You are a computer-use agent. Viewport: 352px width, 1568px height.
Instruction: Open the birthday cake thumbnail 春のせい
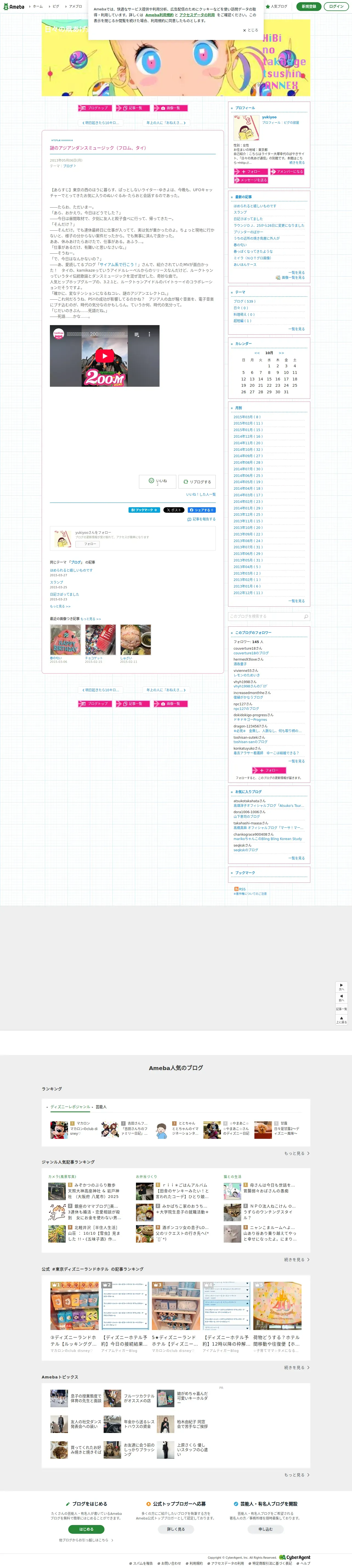point(65,640)
